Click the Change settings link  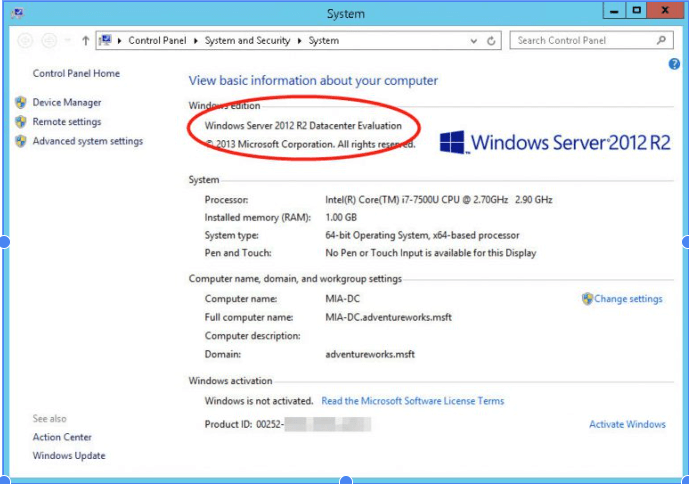628,299
